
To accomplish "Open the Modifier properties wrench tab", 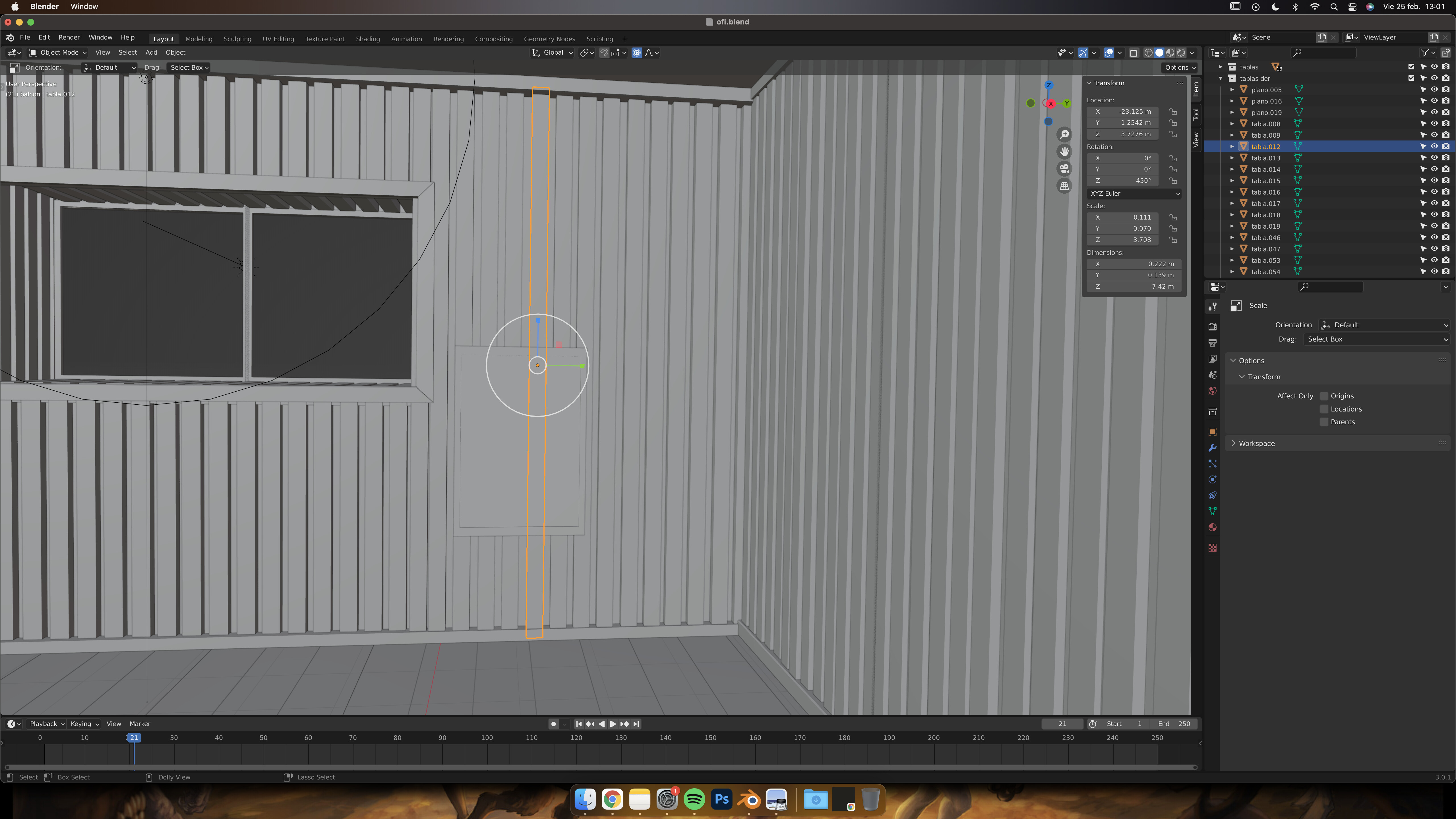I will (1212, 448).
